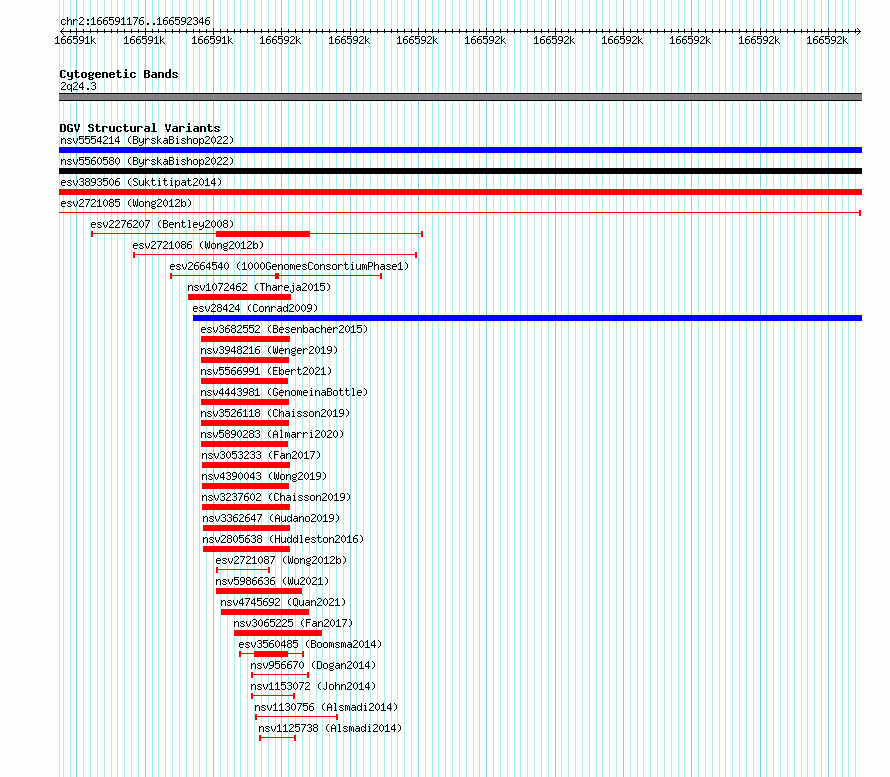Open esv3560485 (Boomsma2014) variant label
This screenshot has height=777, width=890.
pos(310,644)
